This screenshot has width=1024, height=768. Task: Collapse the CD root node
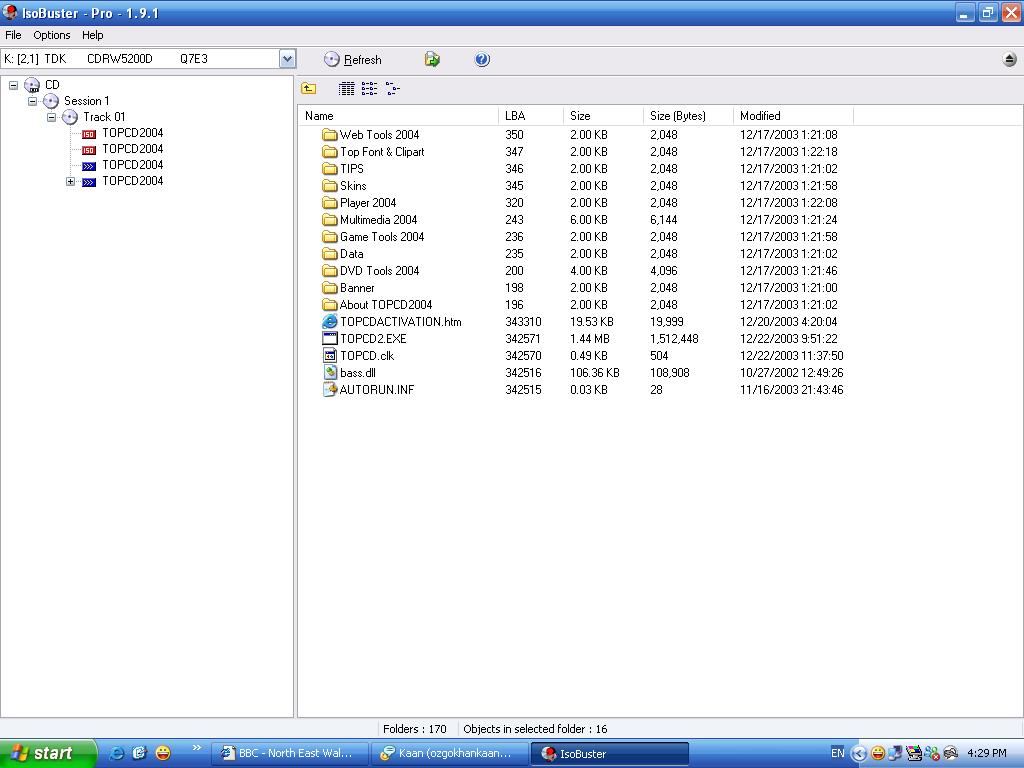[x=13, y=85]
